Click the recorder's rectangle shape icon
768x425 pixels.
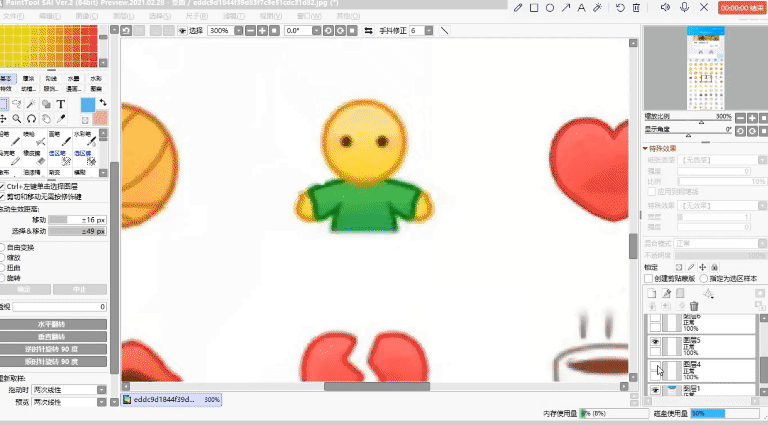click(x=534, y=7)
